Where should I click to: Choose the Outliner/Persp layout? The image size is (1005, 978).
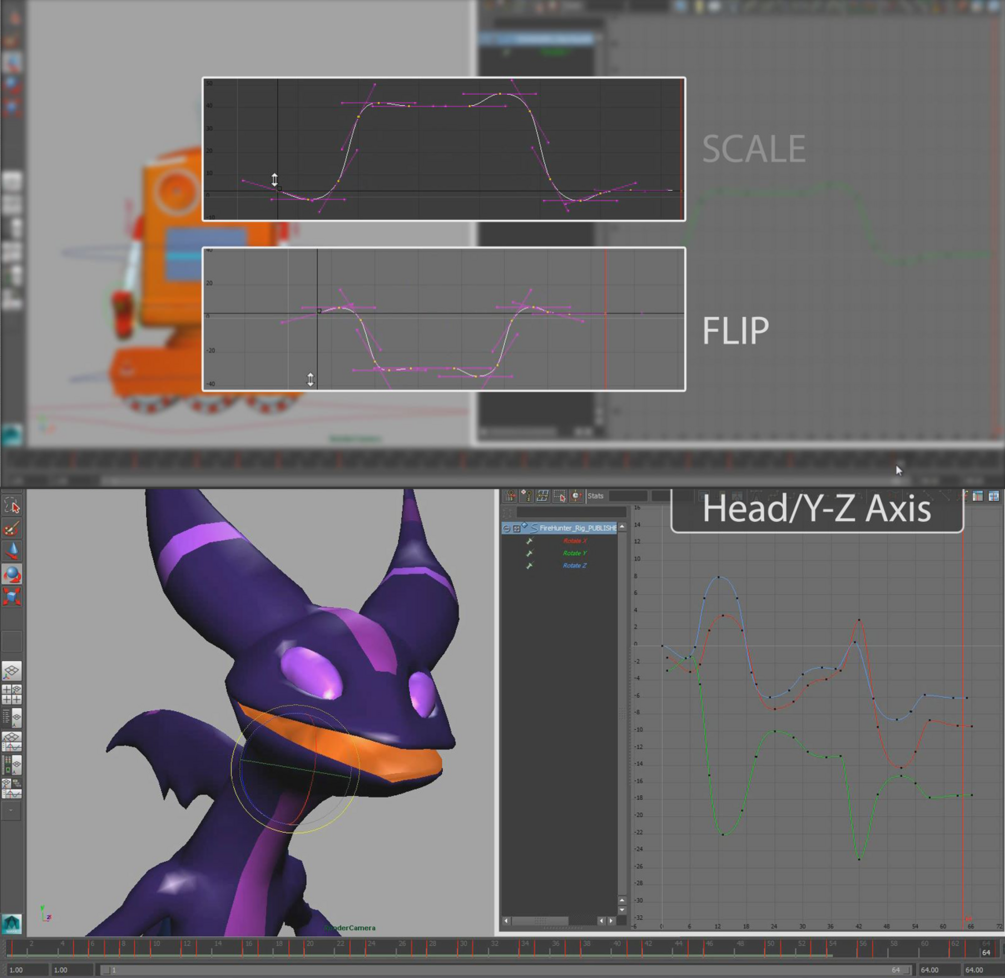click(12, 717)
